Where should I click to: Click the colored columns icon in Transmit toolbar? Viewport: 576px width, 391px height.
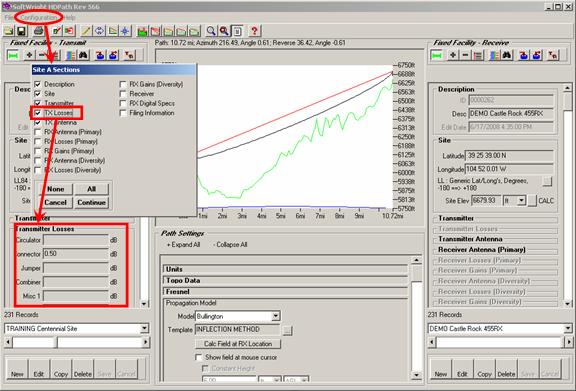click(71, 55)
